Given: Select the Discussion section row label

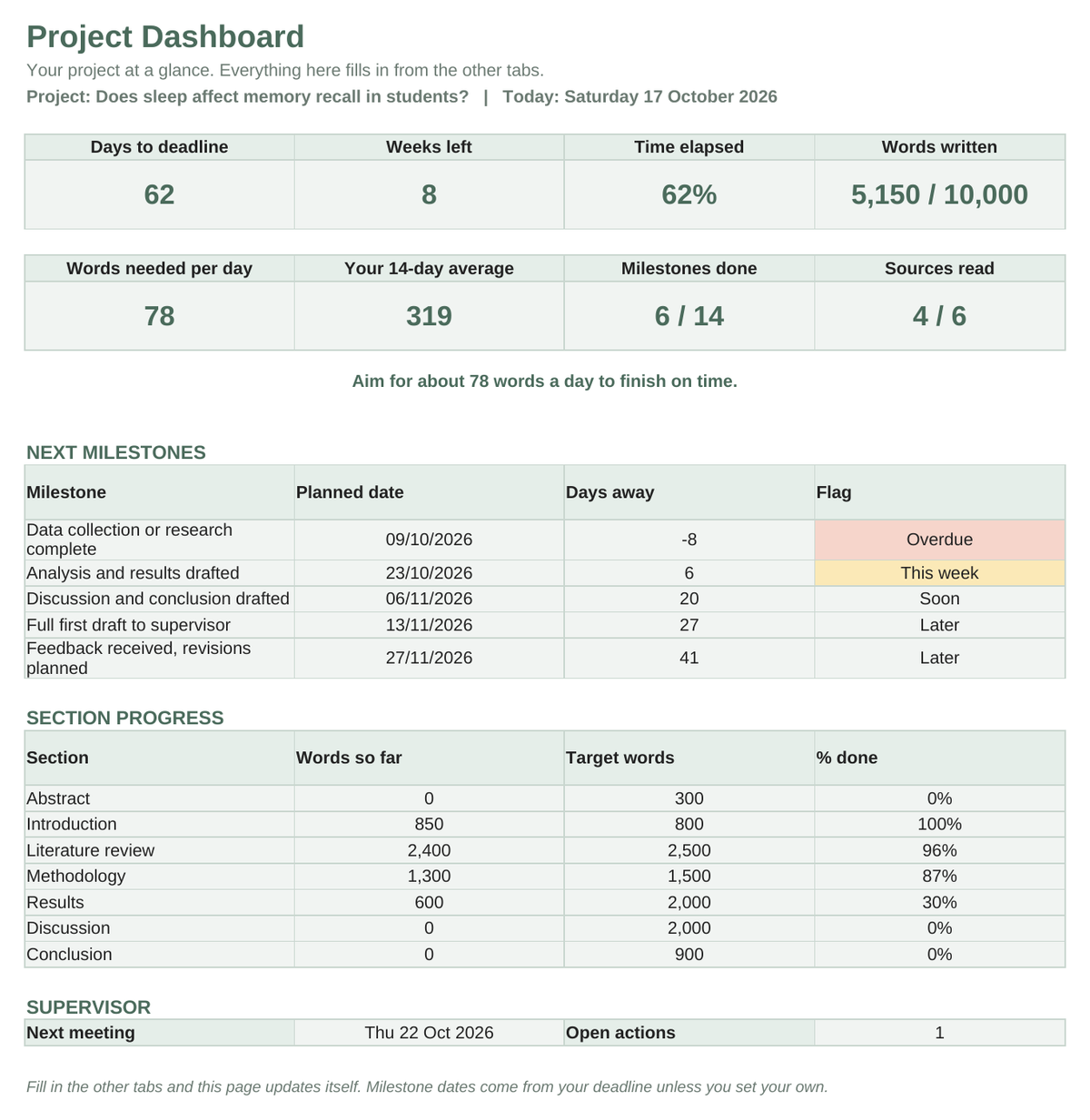Looking at the screenshot, I should (159, 927).
